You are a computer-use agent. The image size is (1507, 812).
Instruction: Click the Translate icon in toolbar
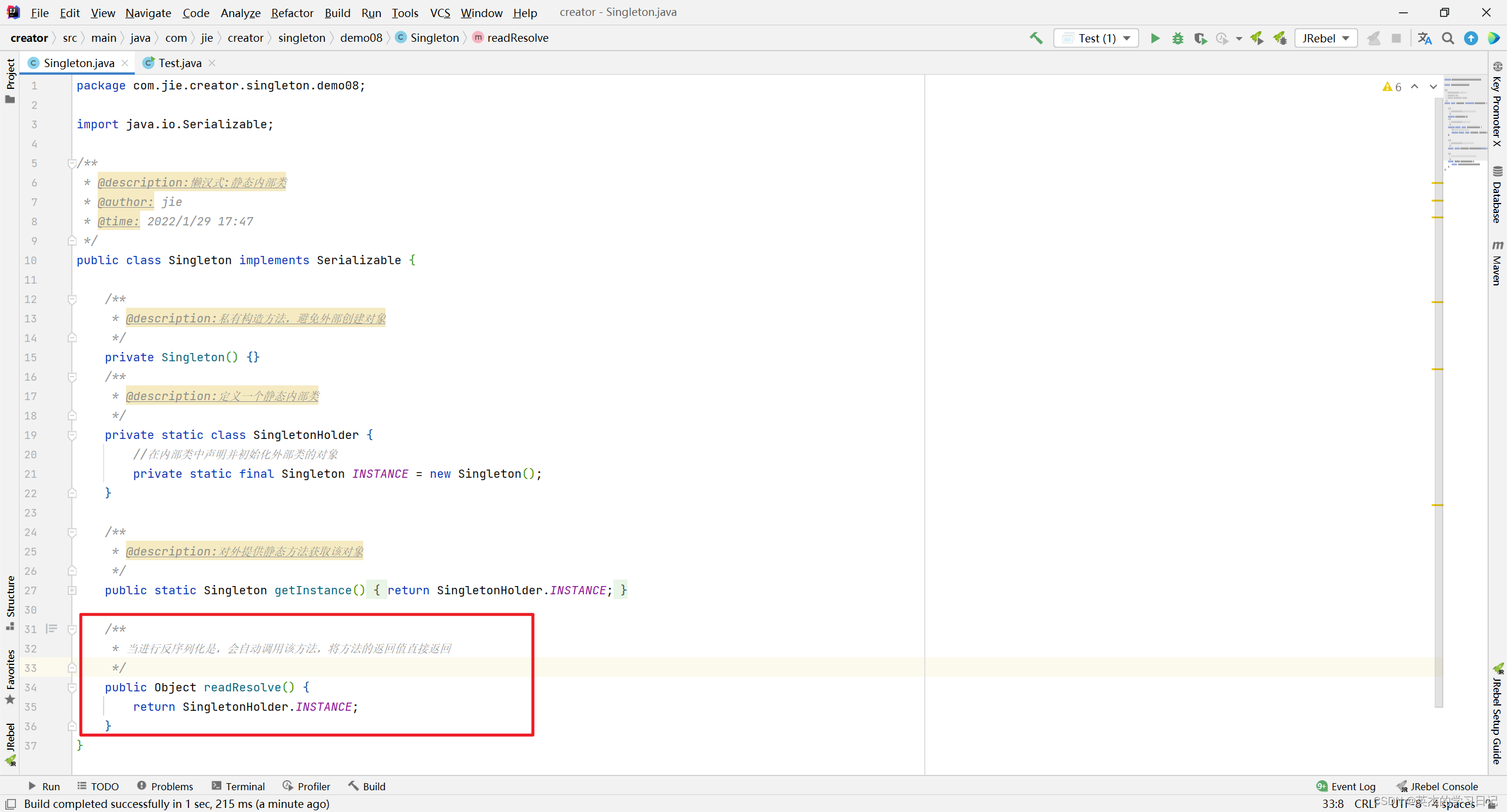coord(1425,38)
